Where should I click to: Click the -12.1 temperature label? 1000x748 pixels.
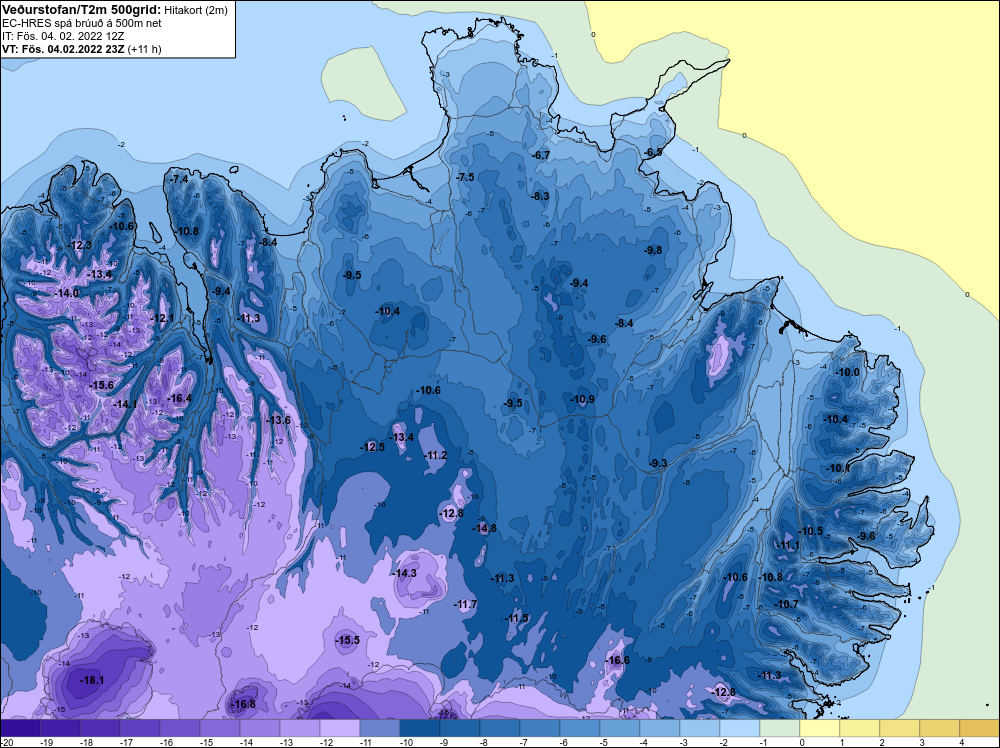[163, 318]
